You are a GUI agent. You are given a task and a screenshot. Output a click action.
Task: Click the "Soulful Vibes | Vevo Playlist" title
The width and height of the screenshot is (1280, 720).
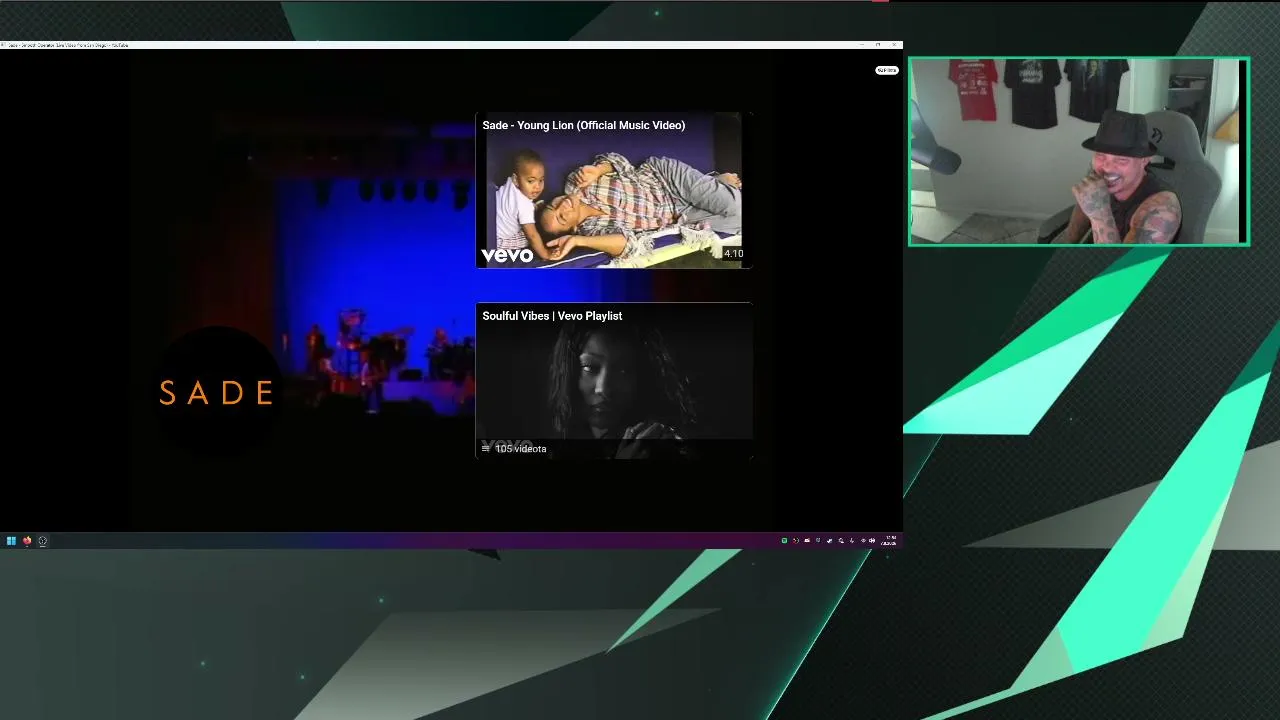tap(552, 316)
